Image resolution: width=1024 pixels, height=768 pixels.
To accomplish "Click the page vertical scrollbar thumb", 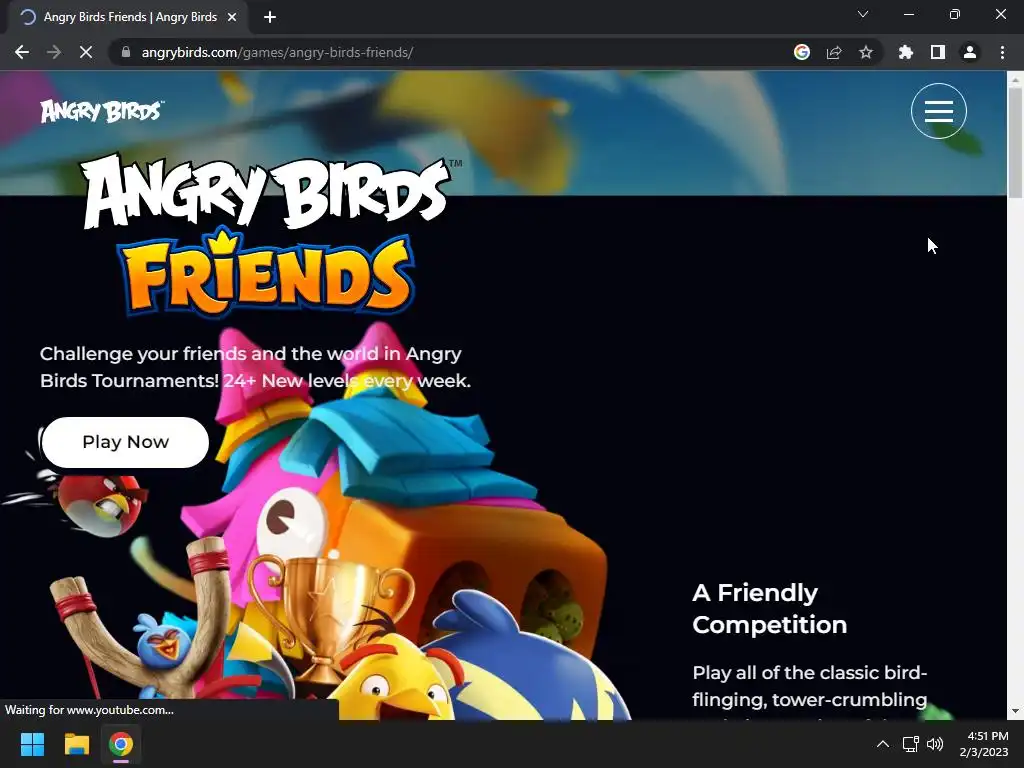I will click(1015, 142).
